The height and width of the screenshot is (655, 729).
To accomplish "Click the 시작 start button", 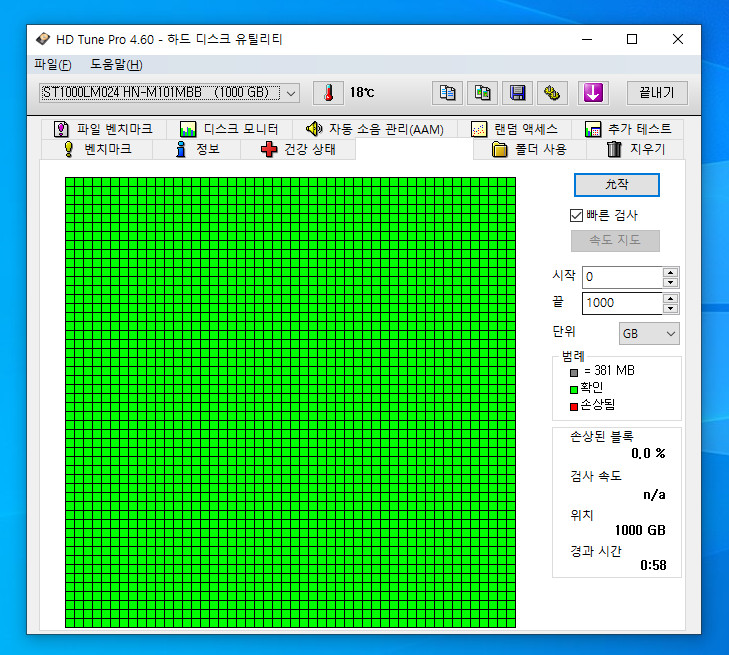I will [616, 185].
